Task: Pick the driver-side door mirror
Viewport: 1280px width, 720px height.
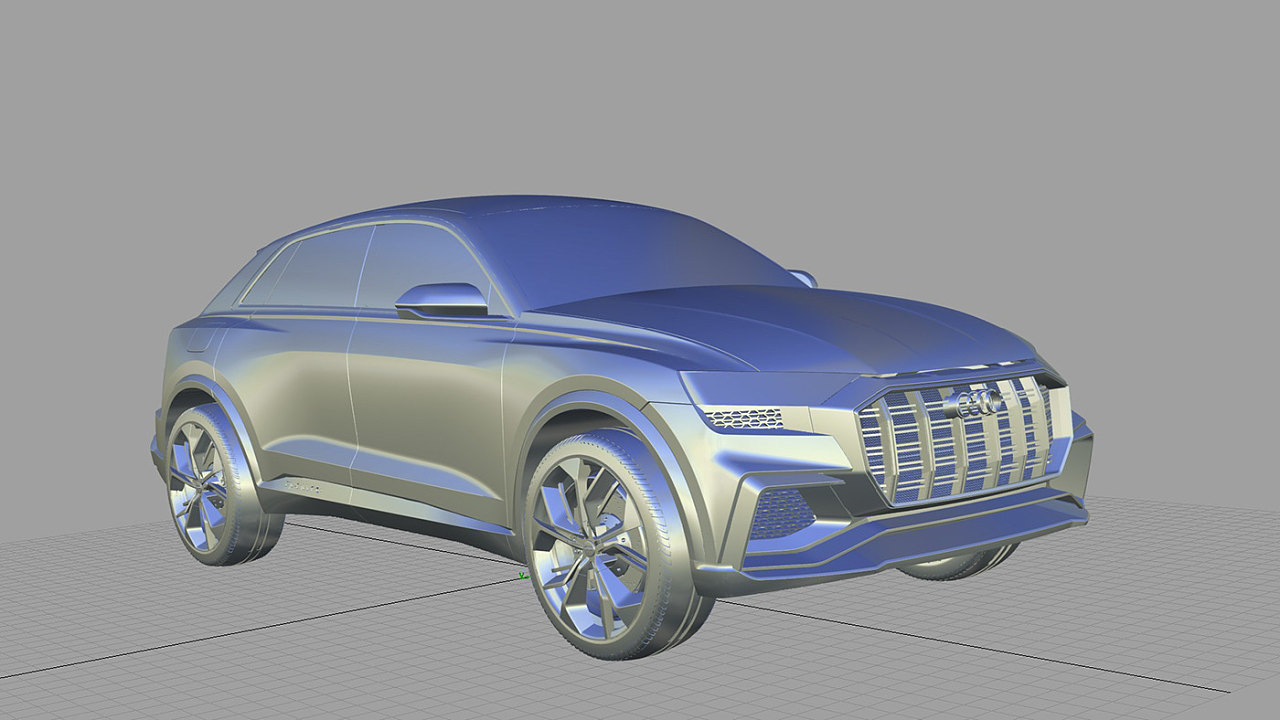Action: [441, 299]
